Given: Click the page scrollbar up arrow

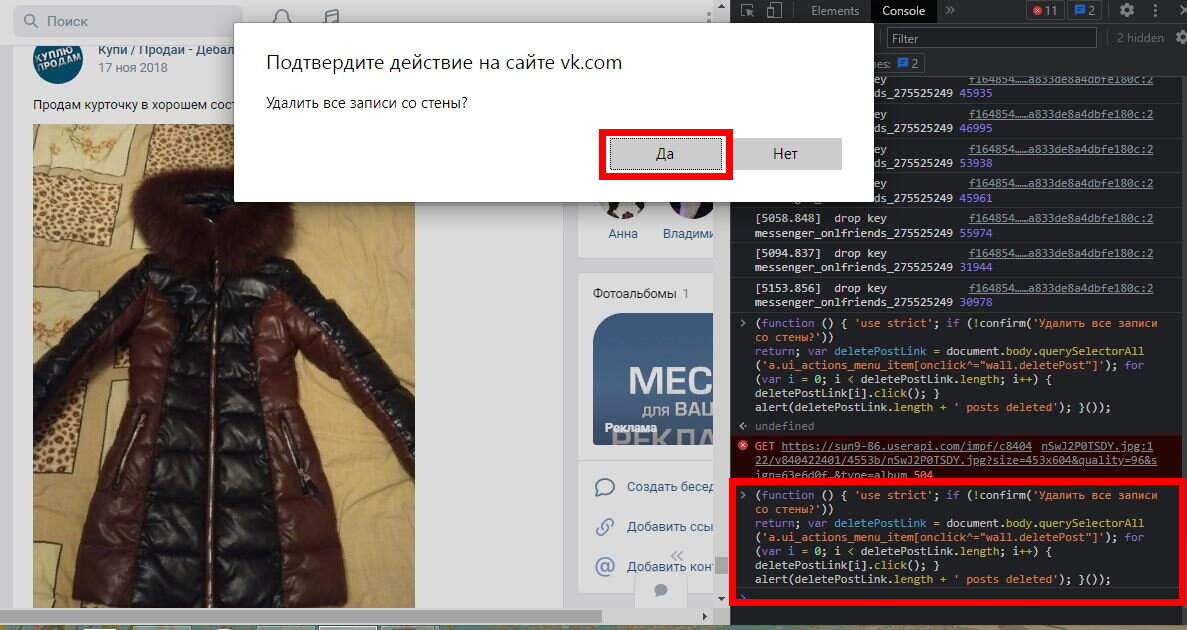Looking at the screenshot, I should click(721, 6).
